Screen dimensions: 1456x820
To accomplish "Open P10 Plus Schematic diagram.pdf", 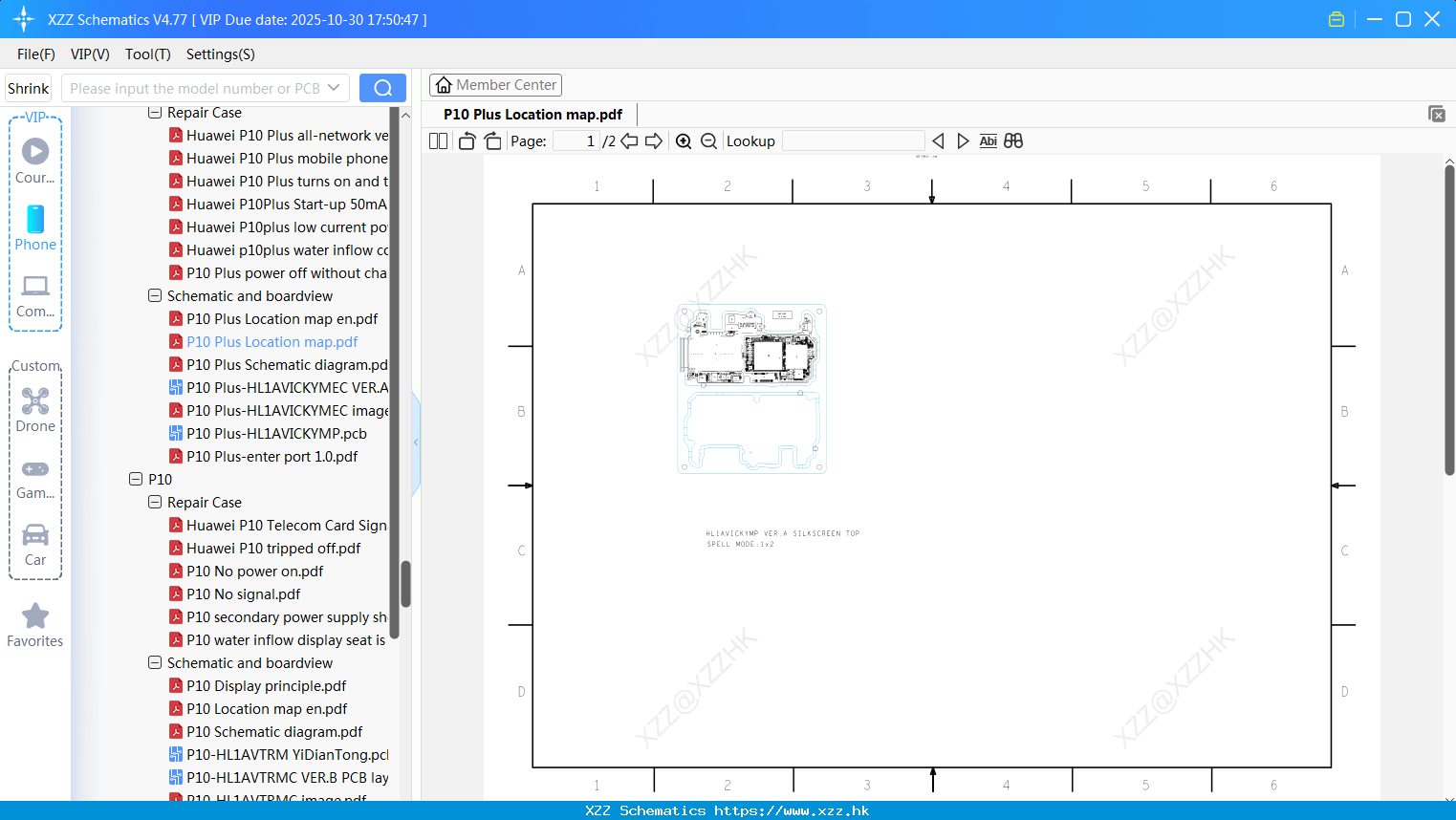I will point(278,364).
